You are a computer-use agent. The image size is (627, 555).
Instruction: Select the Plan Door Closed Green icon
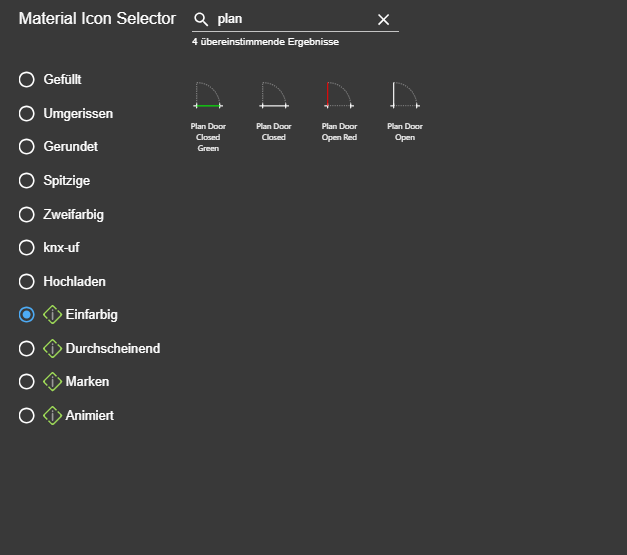(x=208, y=97)
